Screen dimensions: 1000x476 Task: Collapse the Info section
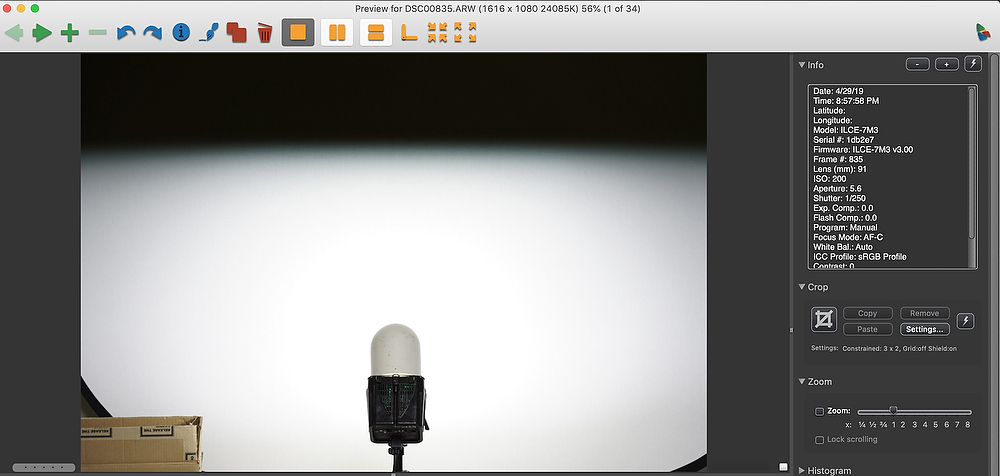[x=802, y=64]
